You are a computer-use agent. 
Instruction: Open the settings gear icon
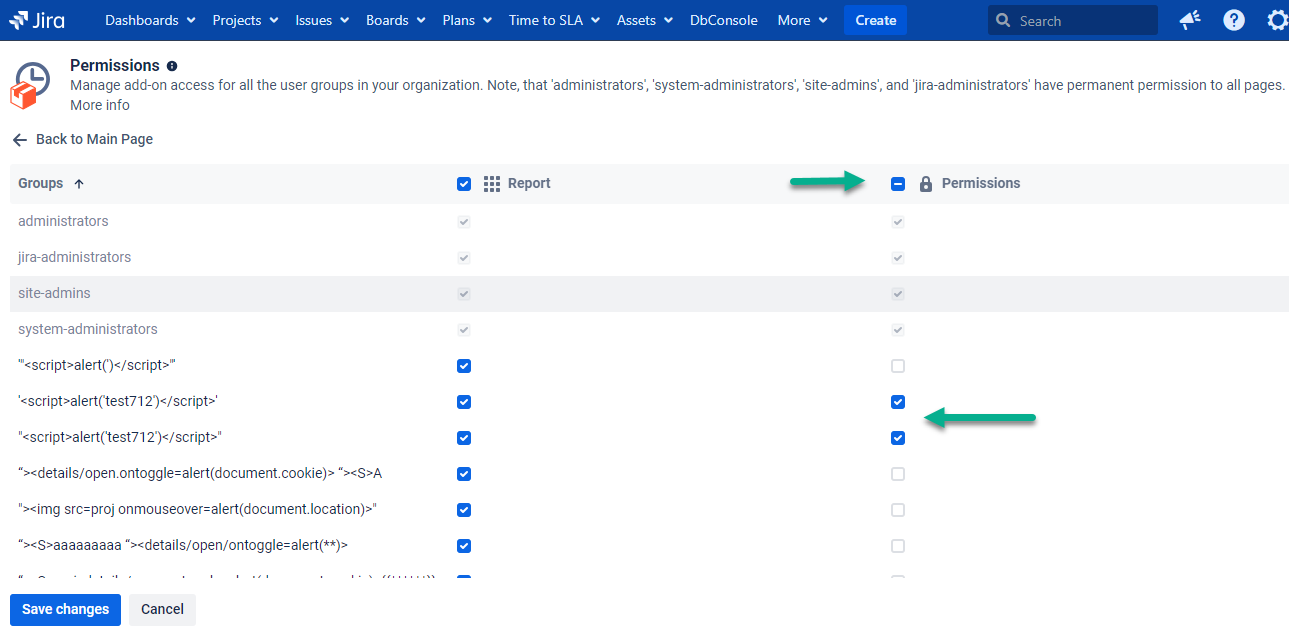[x=1276, y=20]
